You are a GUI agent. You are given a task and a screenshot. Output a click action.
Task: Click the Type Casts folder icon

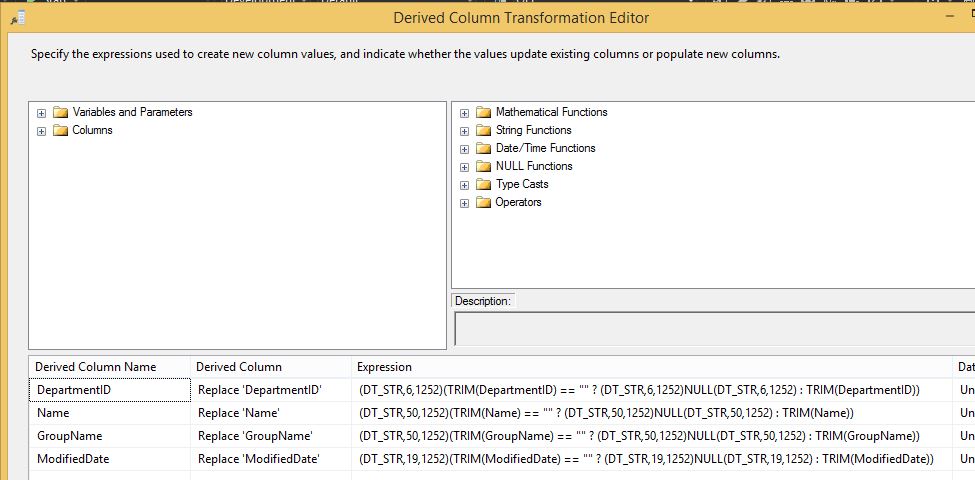tap(484, 184)
